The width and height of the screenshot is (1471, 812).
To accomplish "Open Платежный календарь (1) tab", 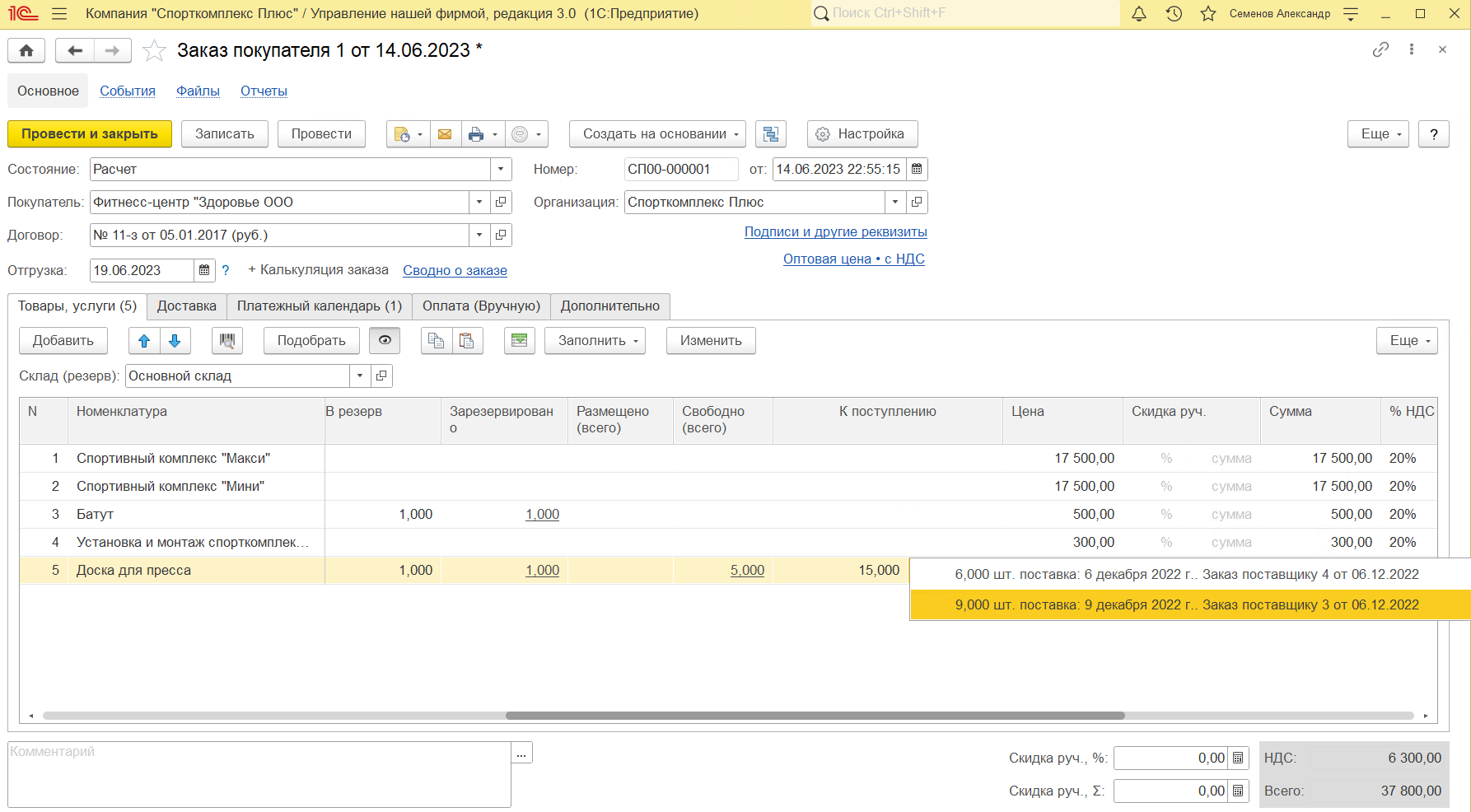I will (320, 306).
